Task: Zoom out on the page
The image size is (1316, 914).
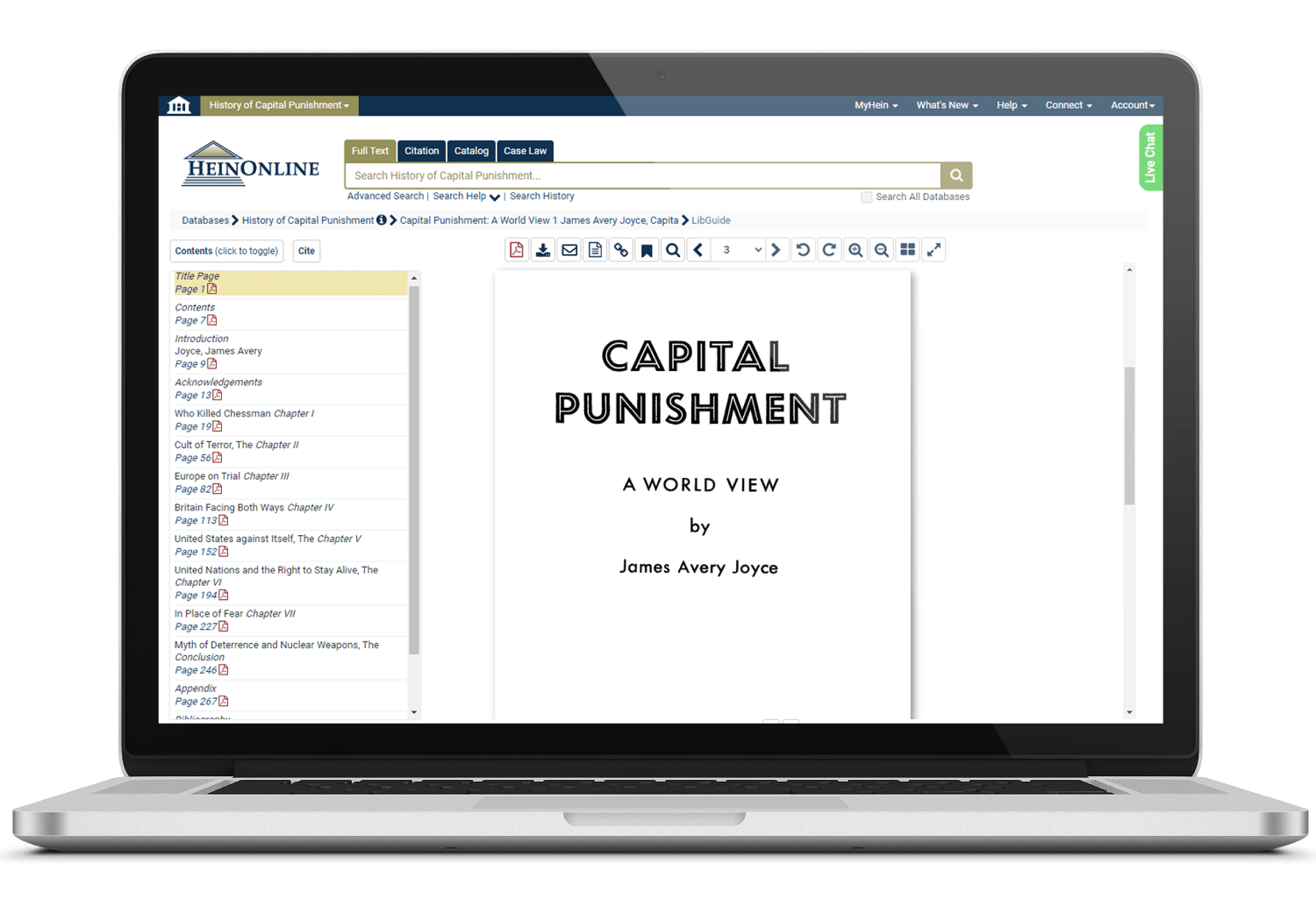Action: click(x=882, y=250)
